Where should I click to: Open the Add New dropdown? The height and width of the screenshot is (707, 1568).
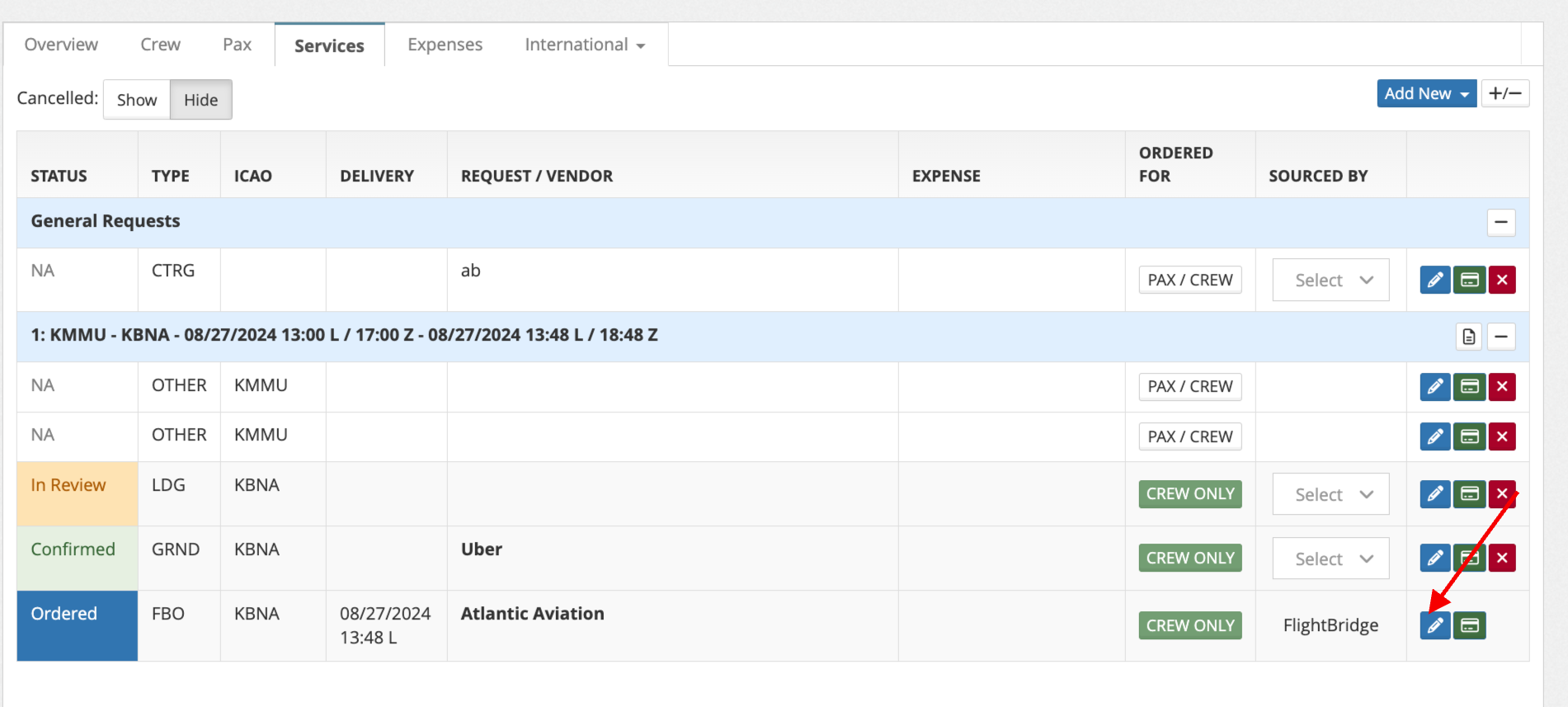(x=1426, y=93)
